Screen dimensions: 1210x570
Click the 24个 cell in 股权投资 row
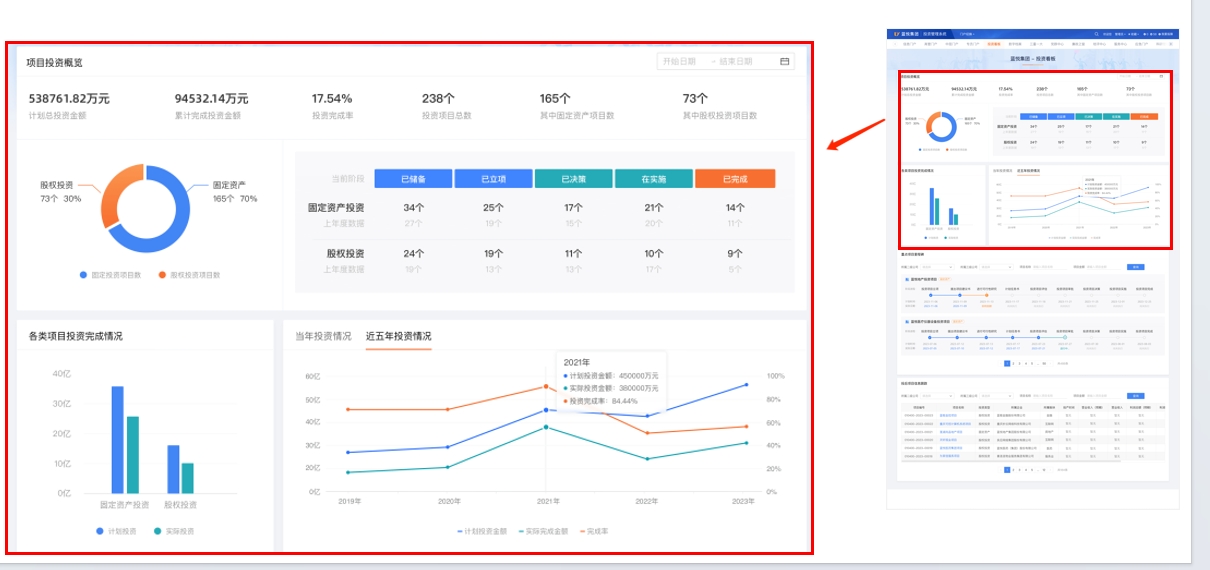point(414,254)
